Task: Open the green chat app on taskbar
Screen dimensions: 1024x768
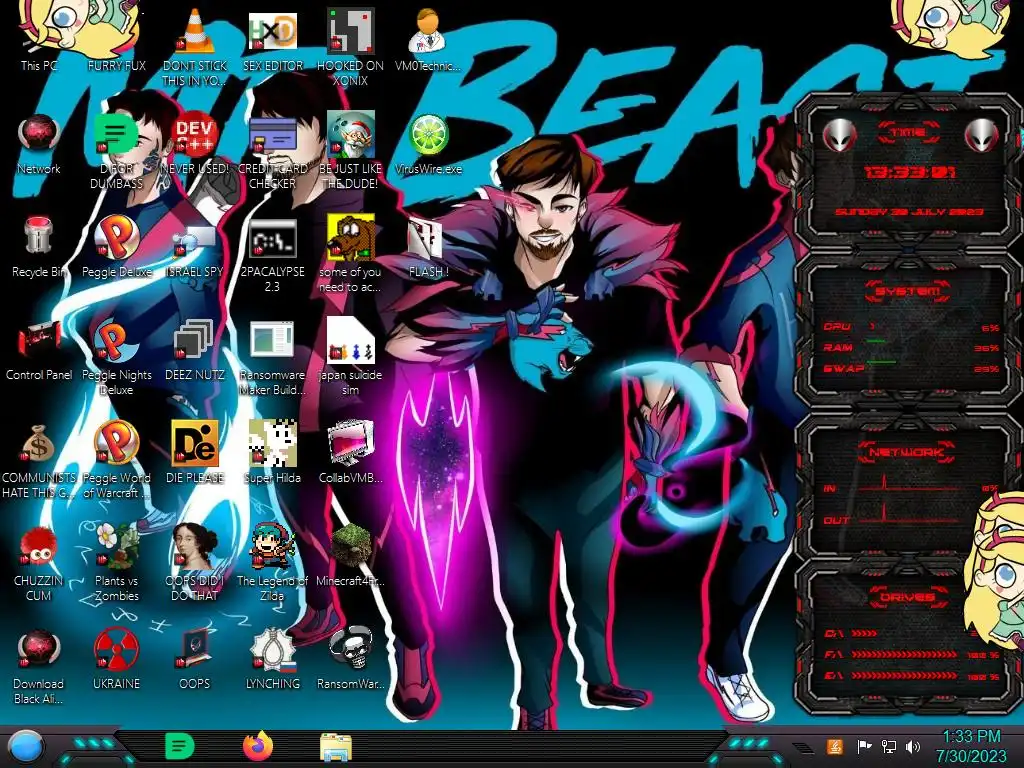Action: 180,746
